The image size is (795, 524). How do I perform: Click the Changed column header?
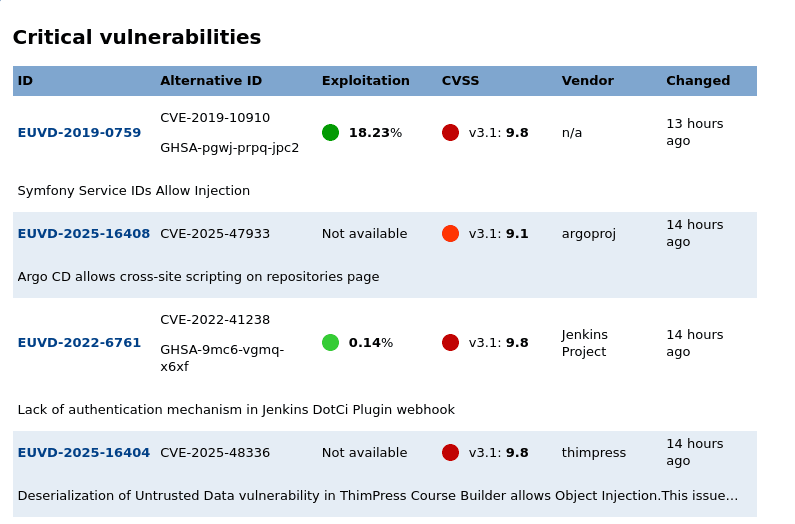tap(697, 81)
